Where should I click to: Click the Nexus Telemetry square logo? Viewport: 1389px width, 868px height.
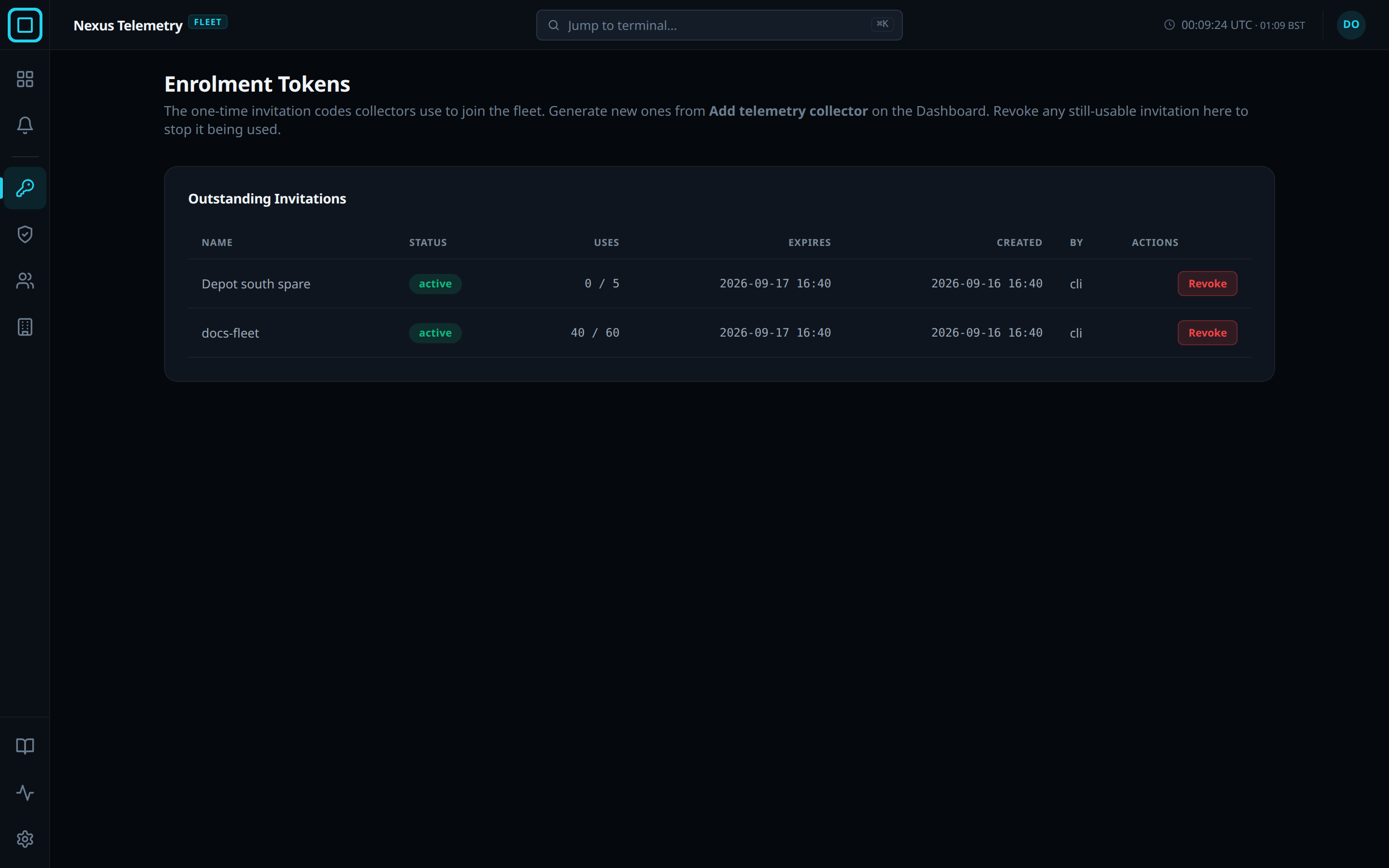[x=25, y=25]
